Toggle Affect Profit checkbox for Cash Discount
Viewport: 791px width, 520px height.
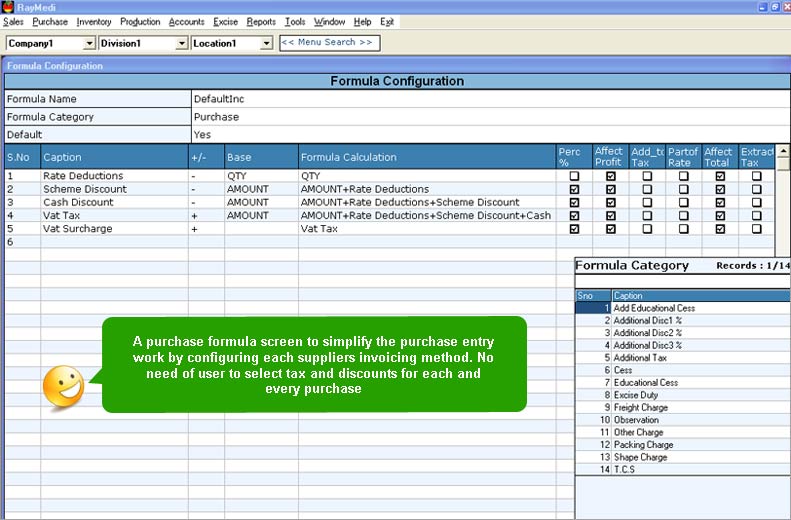[x=611, y=202]
